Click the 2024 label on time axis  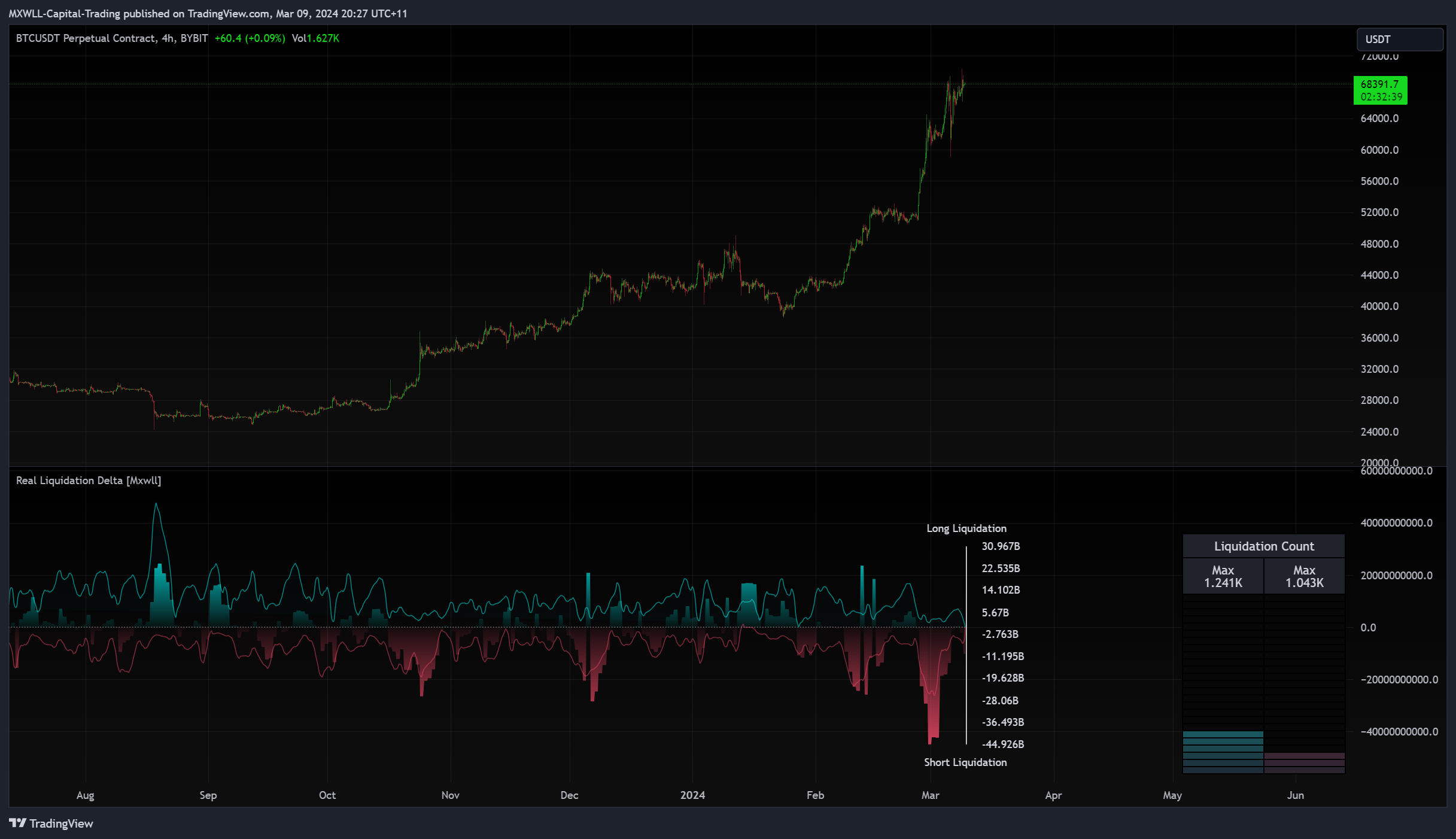coord(693,795)
